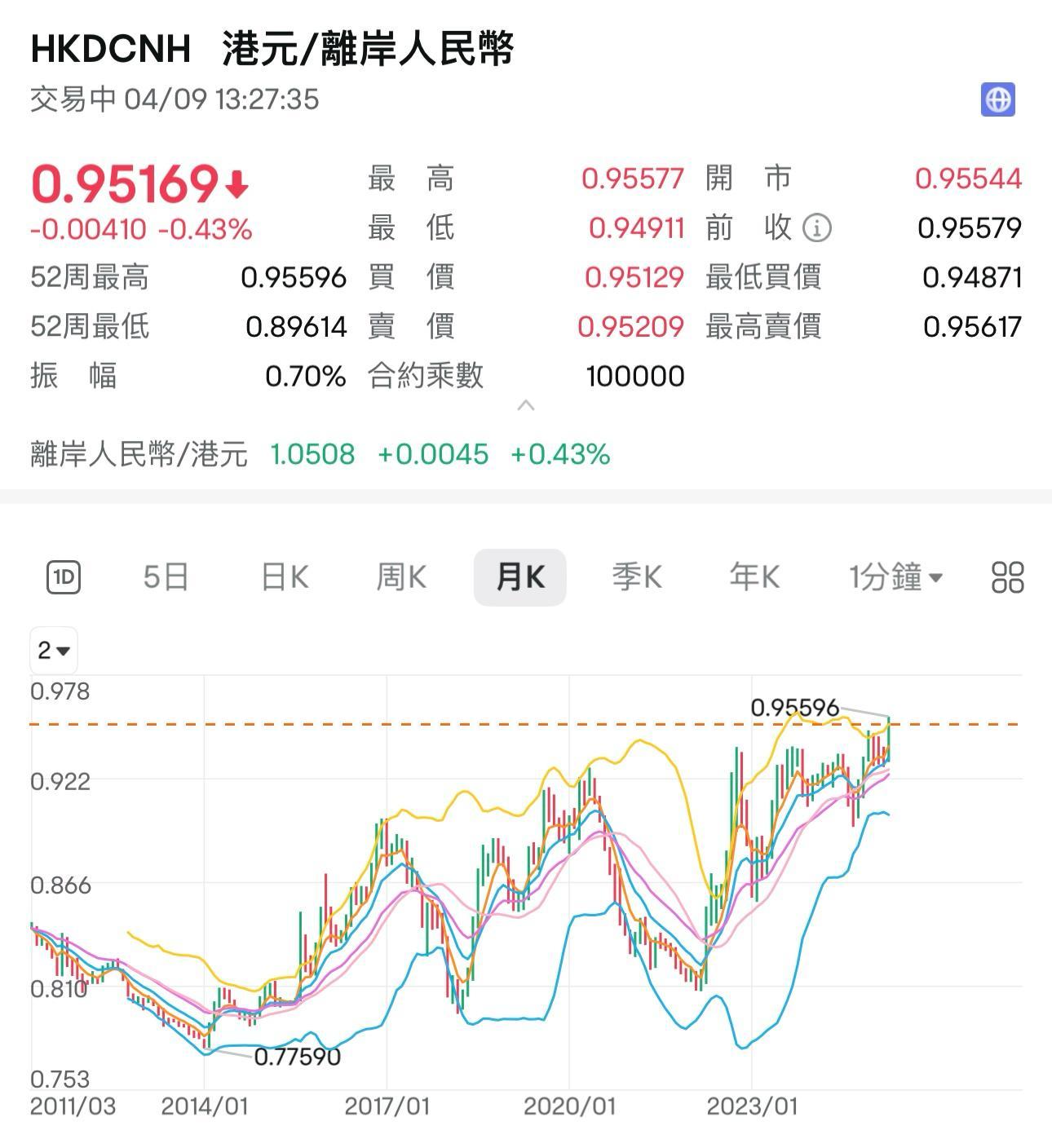This screenshot has width=1052, height=1148.
Task: Open the 1分鐘 interval dropdown
Action: (x=894, y=576)
